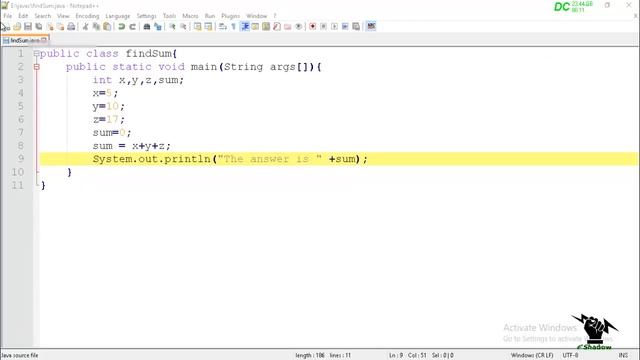Click the Save All toolbar icon

coord(39,27)
